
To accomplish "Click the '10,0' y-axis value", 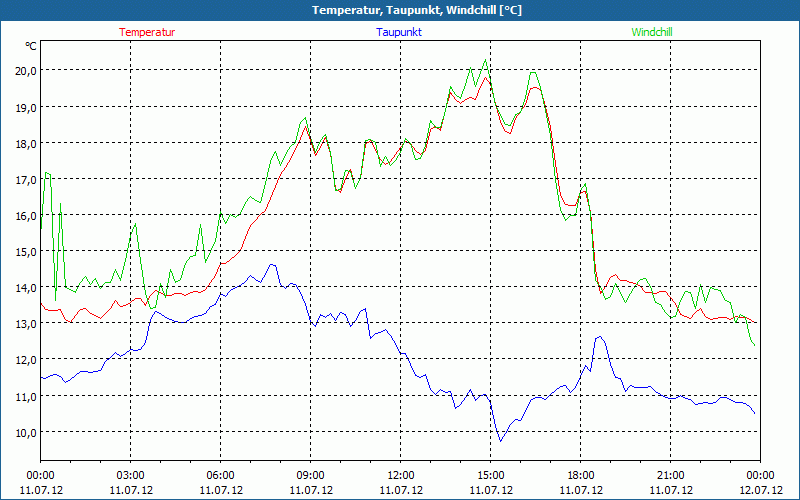I will 25,433.
